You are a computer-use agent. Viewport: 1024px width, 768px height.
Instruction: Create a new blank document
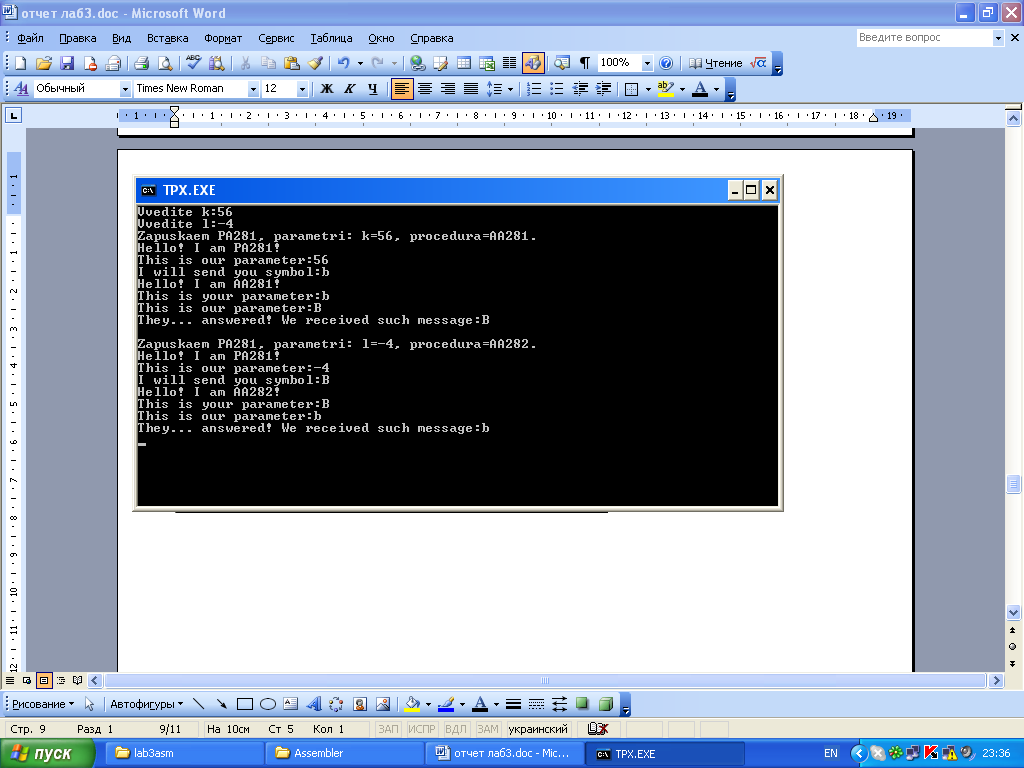[21, 63]
